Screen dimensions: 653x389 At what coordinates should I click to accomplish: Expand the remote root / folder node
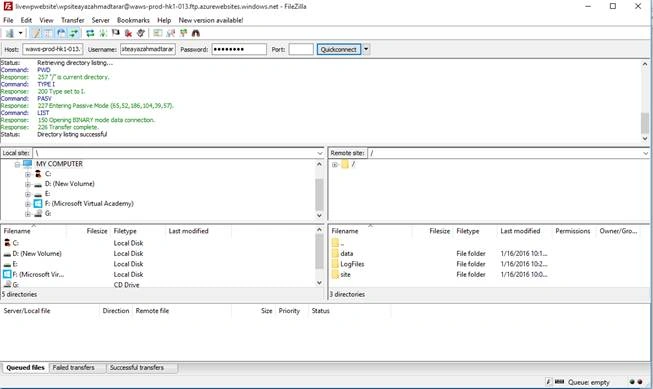[334, 165]
